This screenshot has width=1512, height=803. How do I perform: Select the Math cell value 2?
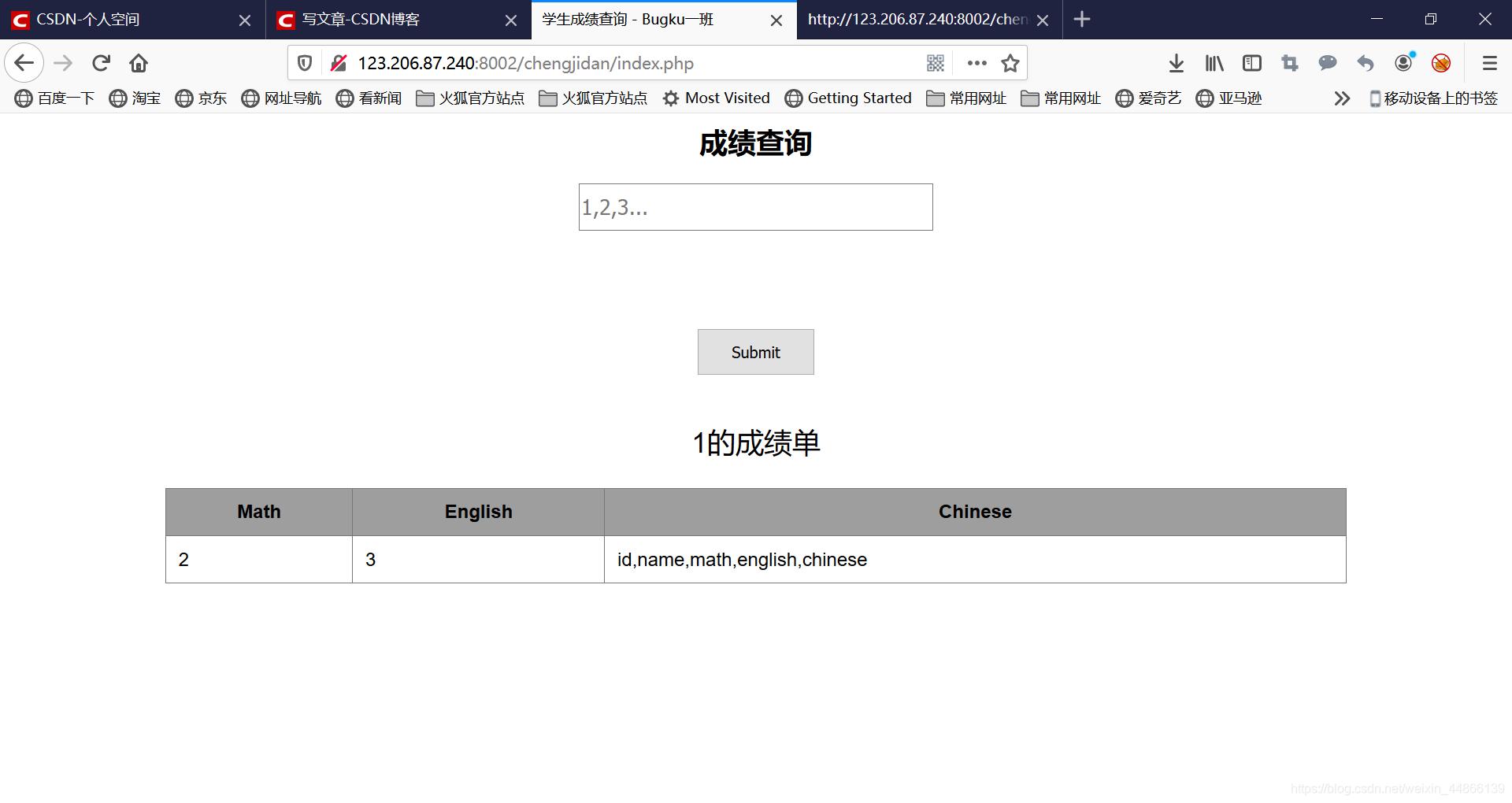(x=259, y=560)
